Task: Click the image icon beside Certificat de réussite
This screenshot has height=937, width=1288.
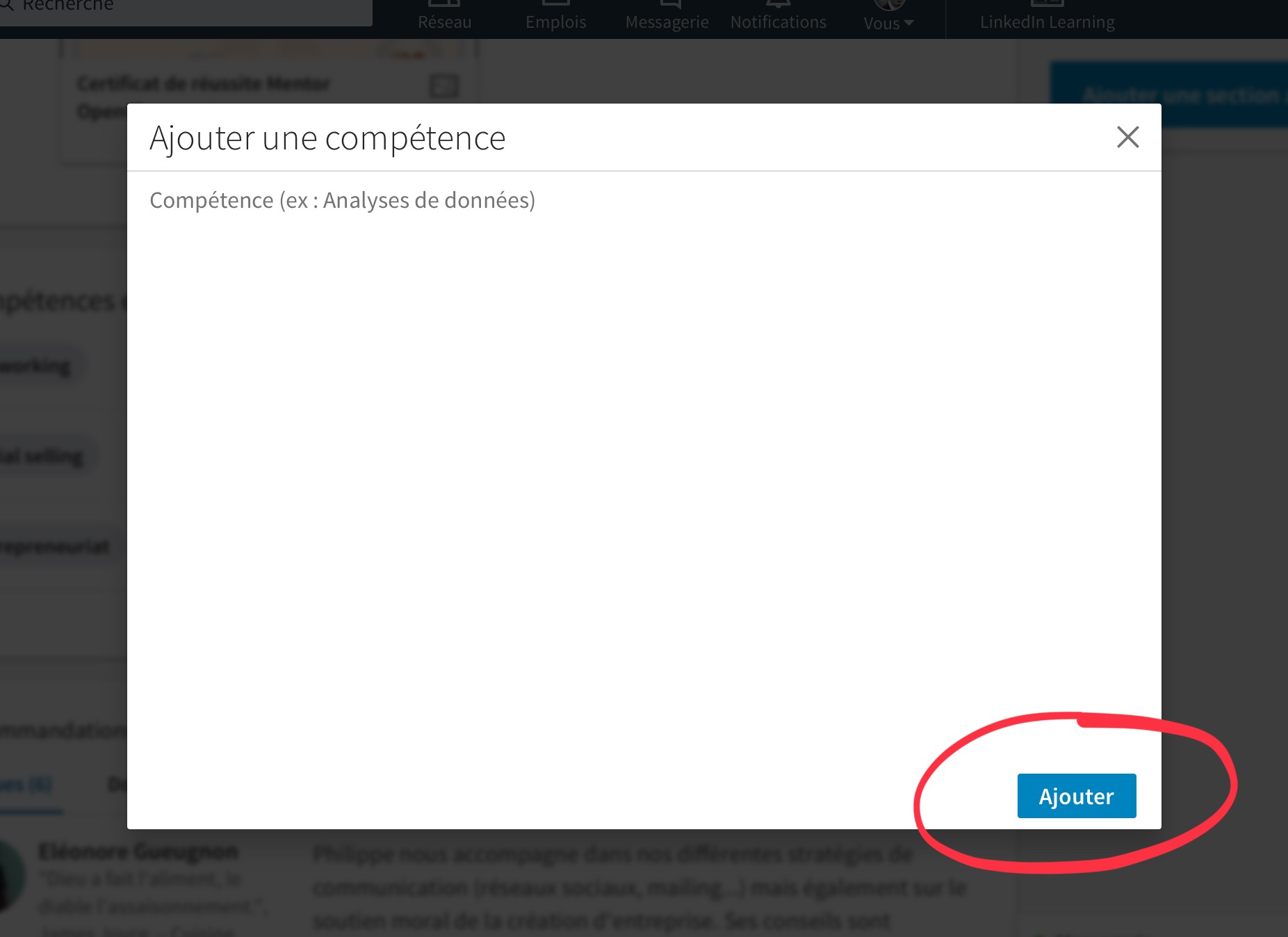Action: click(x=443, y=86)
